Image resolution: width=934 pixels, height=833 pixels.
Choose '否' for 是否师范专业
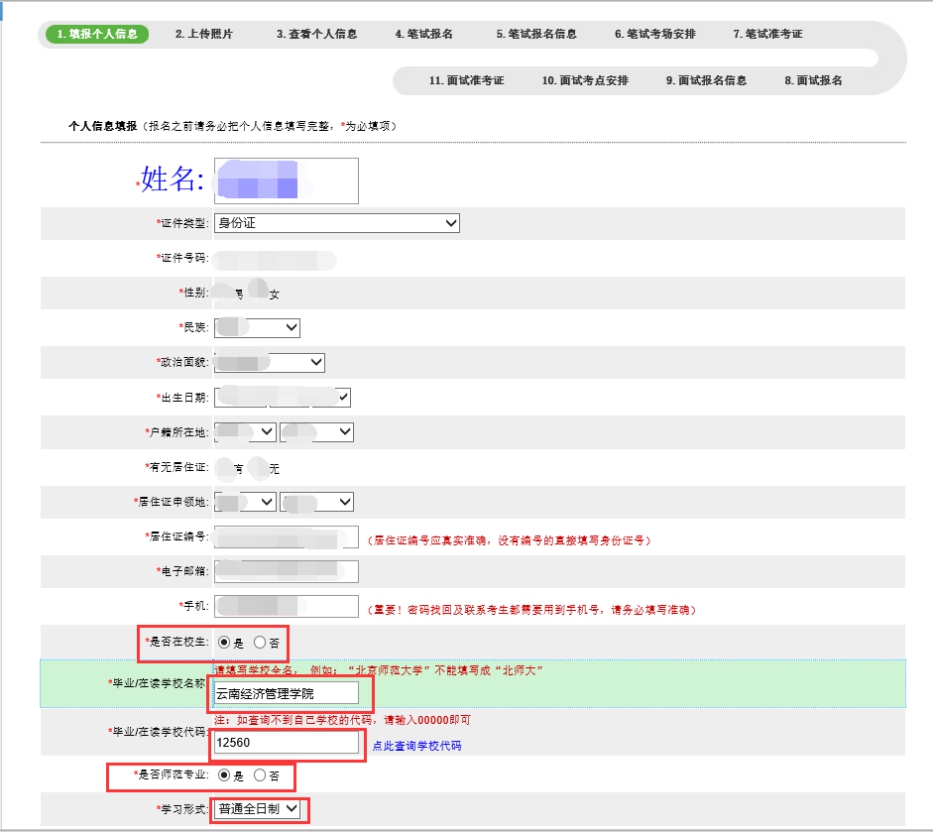point(260,775)
